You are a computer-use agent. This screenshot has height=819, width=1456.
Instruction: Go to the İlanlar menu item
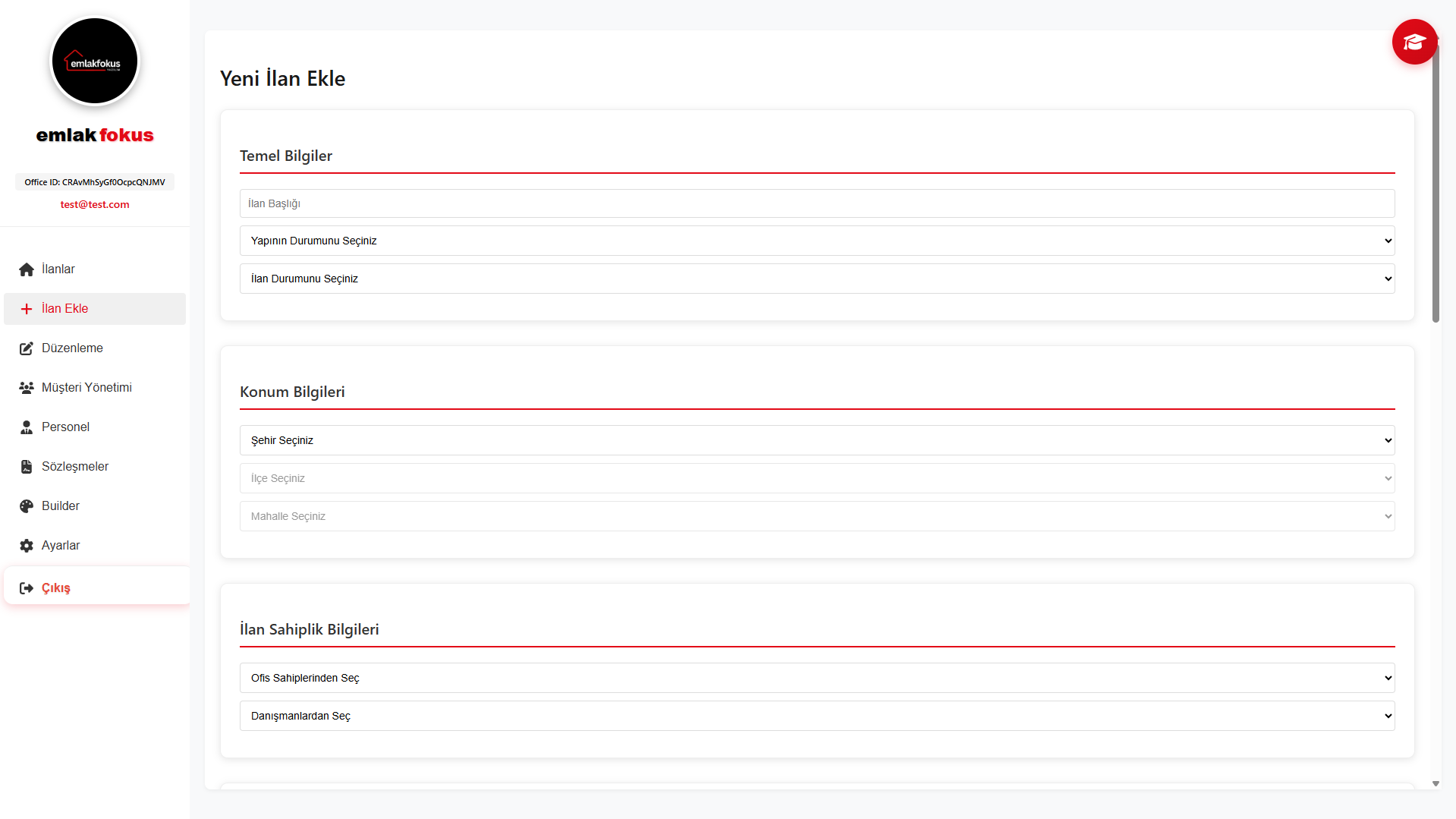(x=58, y=269)
